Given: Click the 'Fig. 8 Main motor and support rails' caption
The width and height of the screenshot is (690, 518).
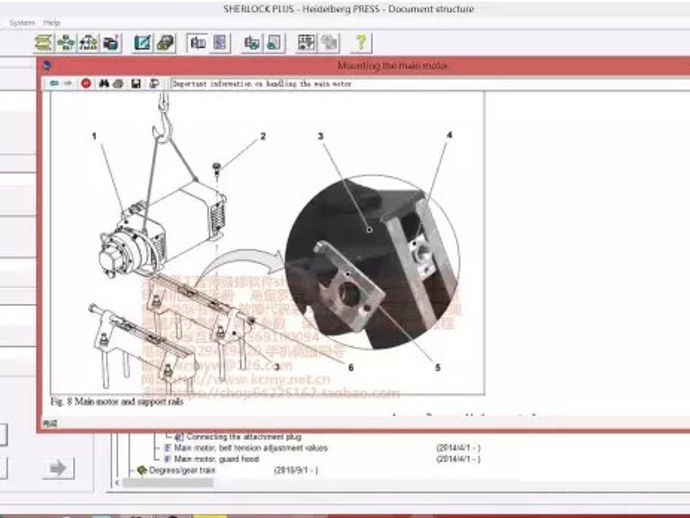Looking at the screenshot, I should tap(117, 402).
